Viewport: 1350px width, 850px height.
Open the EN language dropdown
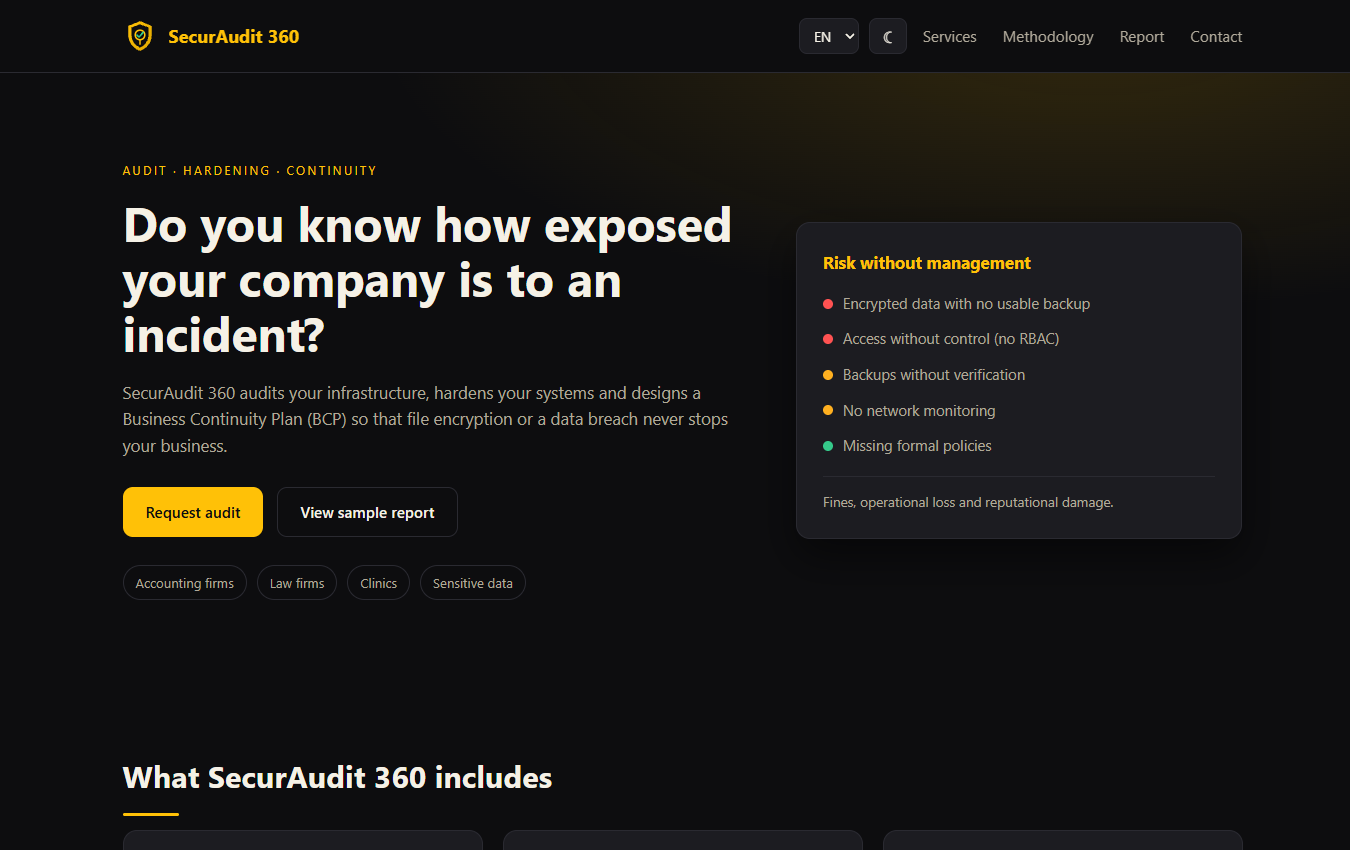click(x=829, y=37)
